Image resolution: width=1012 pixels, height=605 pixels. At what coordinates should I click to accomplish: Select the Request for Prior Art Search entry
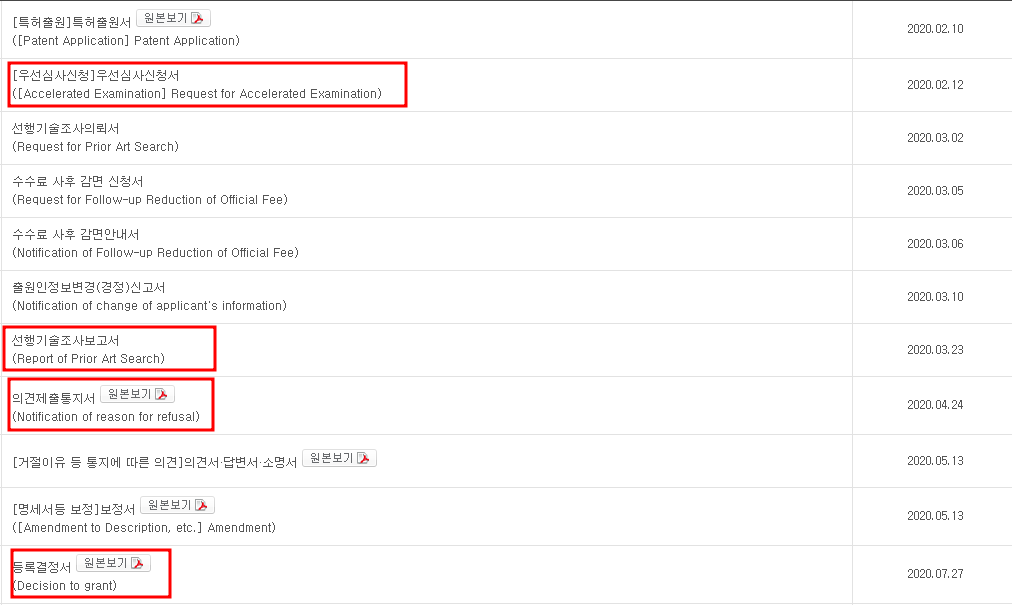tap(96, 138)
